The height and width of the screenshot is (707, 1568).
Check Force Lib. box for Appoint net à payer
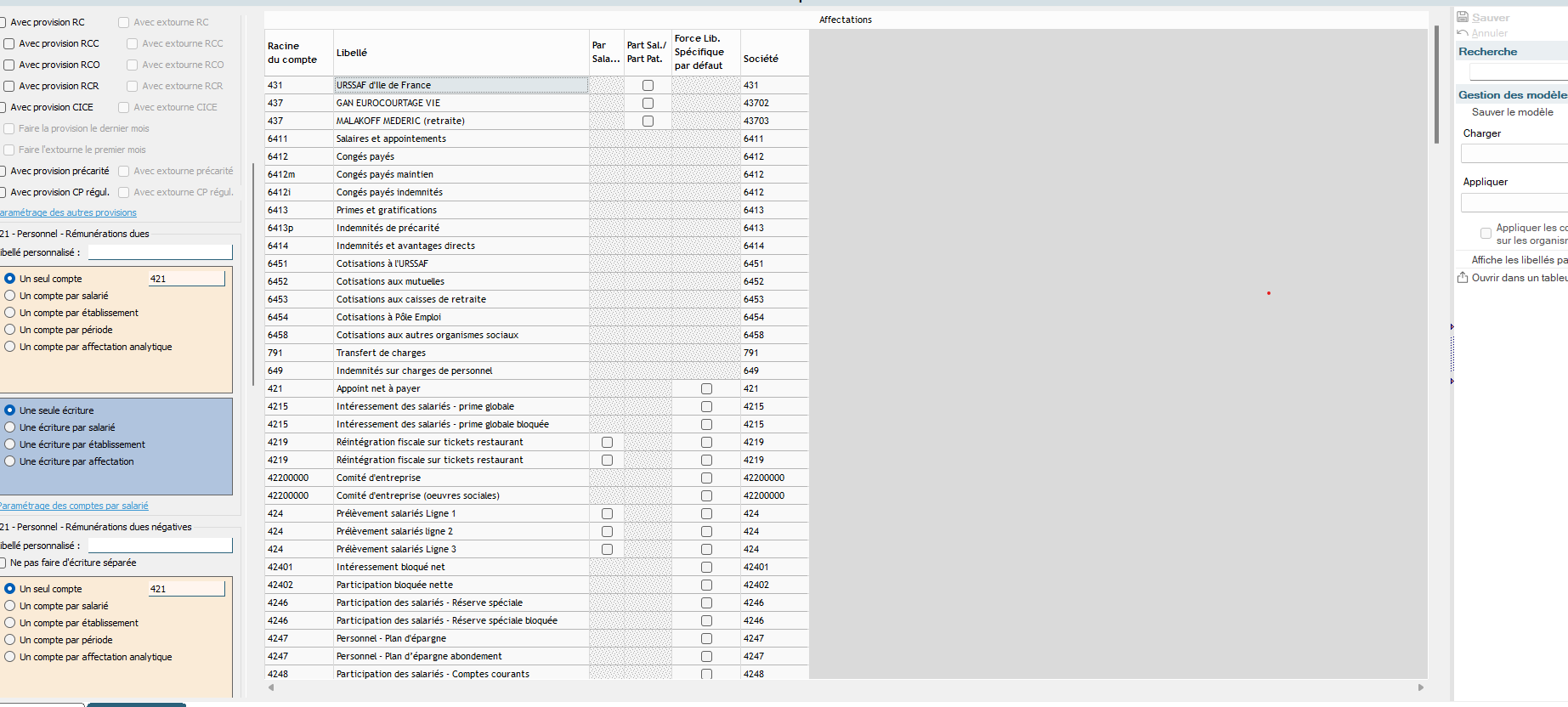[706, 388]
